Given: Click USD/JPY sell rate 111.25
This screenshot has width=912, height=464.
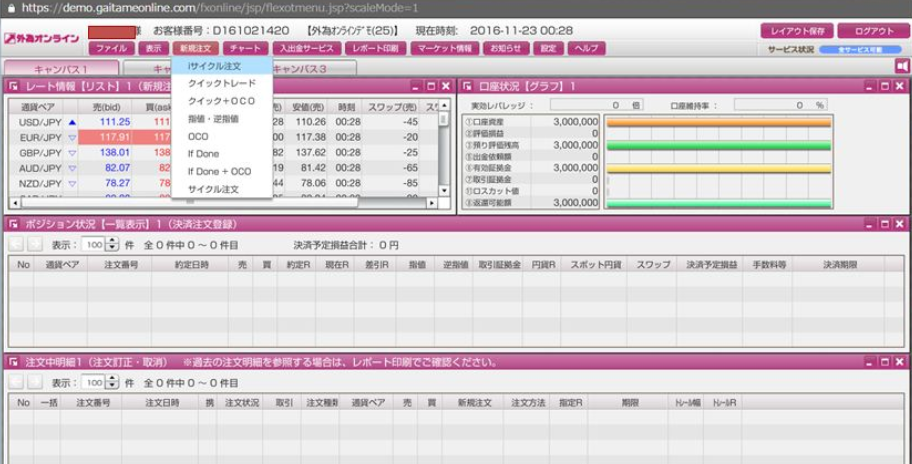Looking at the screenshot, I should pos(115,122).
